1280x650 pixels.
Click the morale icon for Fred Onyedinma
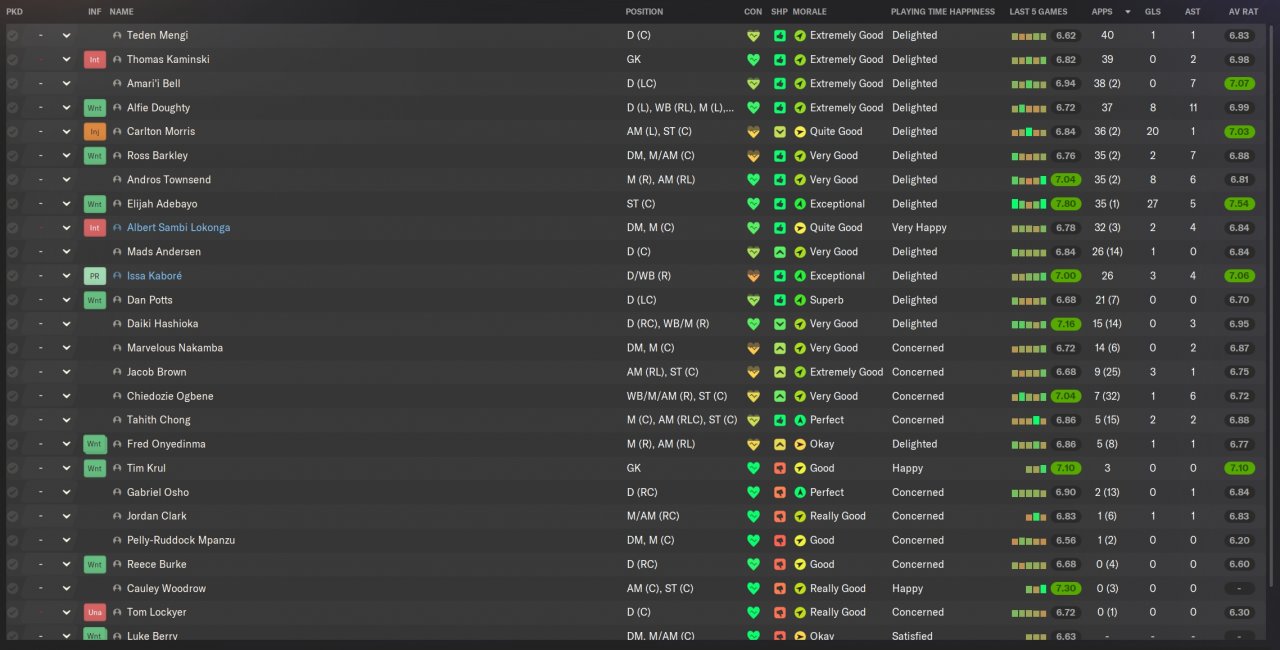pyautogui.click(x=800, y=444)
